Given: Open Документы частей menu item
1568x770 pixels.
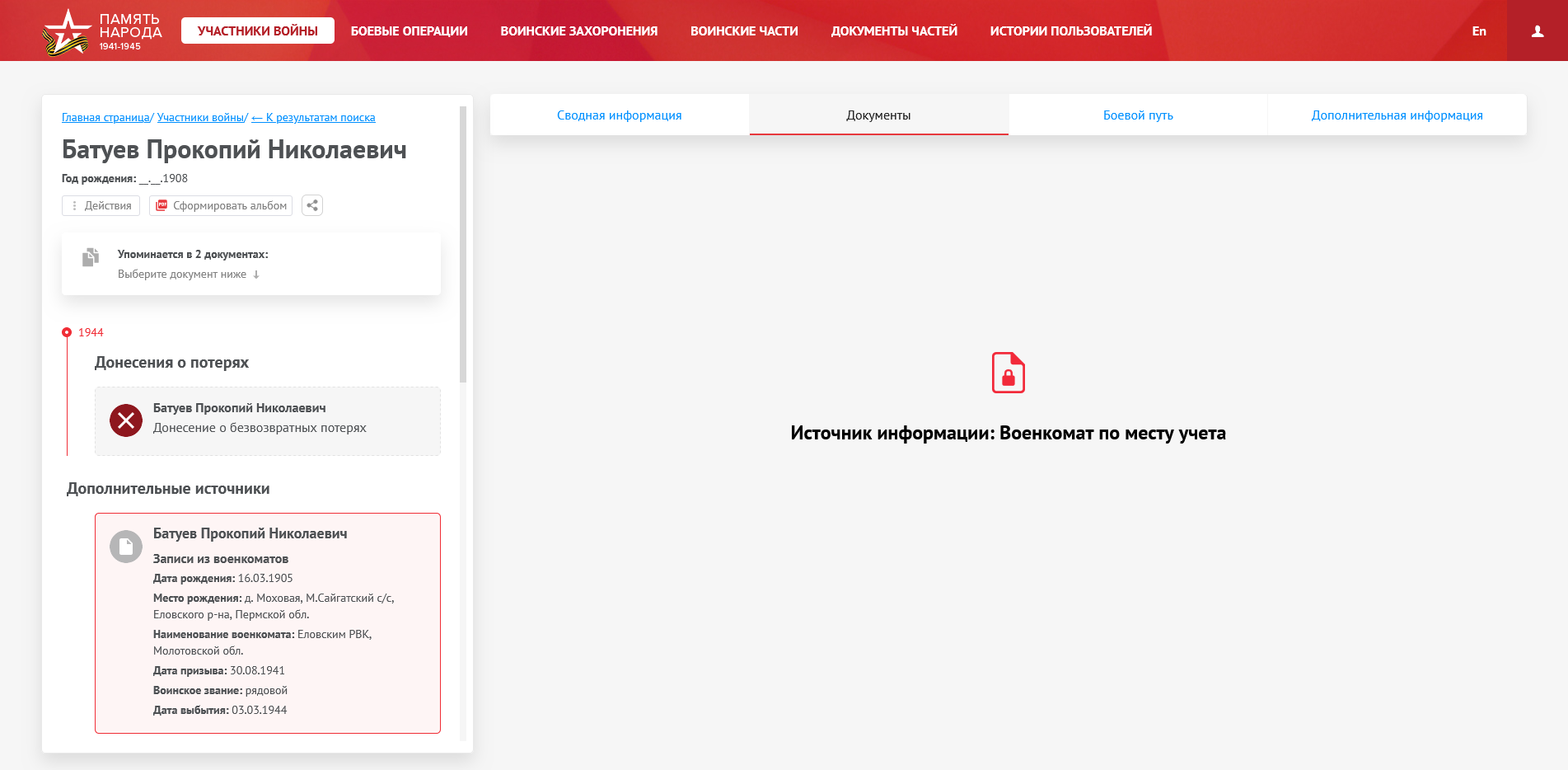Looking at the screenshot, I should [894, 31].
